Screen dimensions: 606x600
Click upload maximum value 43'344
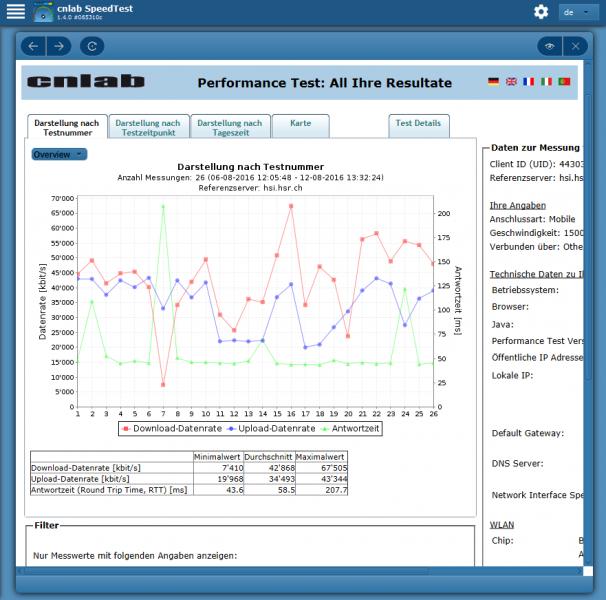coord(334,479)
